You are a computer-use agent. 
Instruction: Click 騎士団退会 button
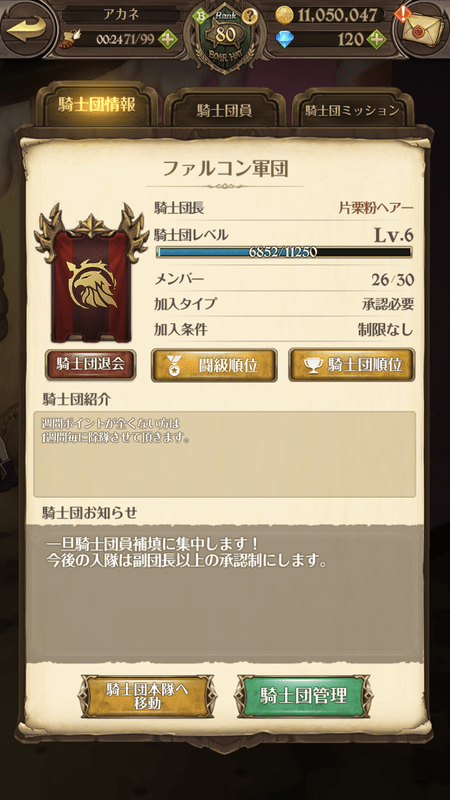[x=90, y=364]
